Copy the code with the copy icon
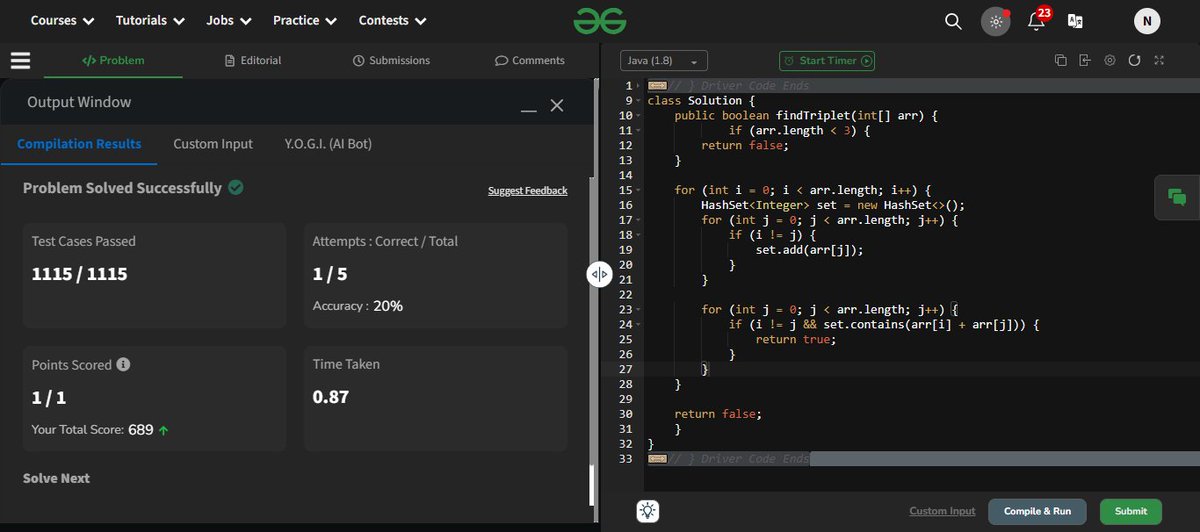Screen dimensions: 1200x532 tap(1060, 60)
